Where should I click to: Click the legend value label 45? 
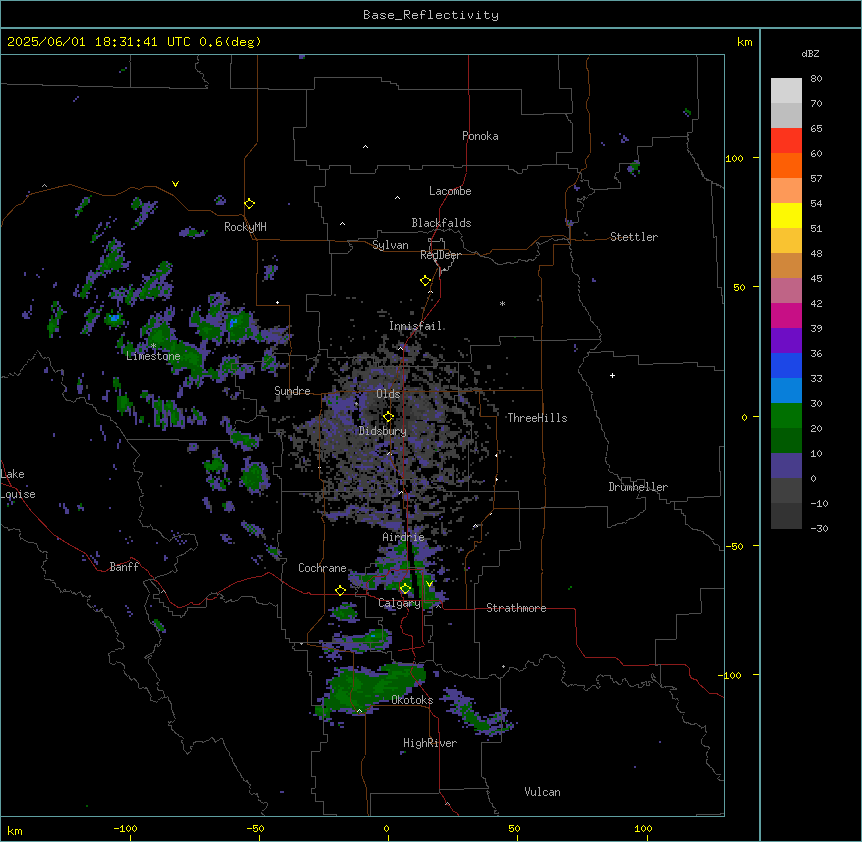pos(816,278)
